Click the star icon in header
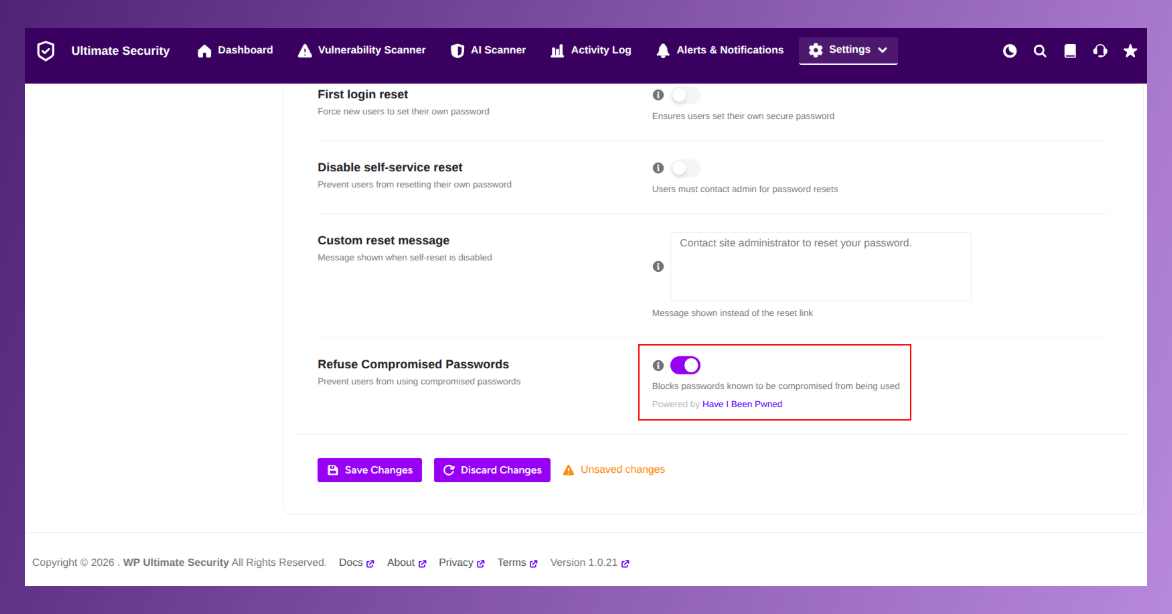Viewport: 1172px width, 614px height. (x=1130, y=51)
